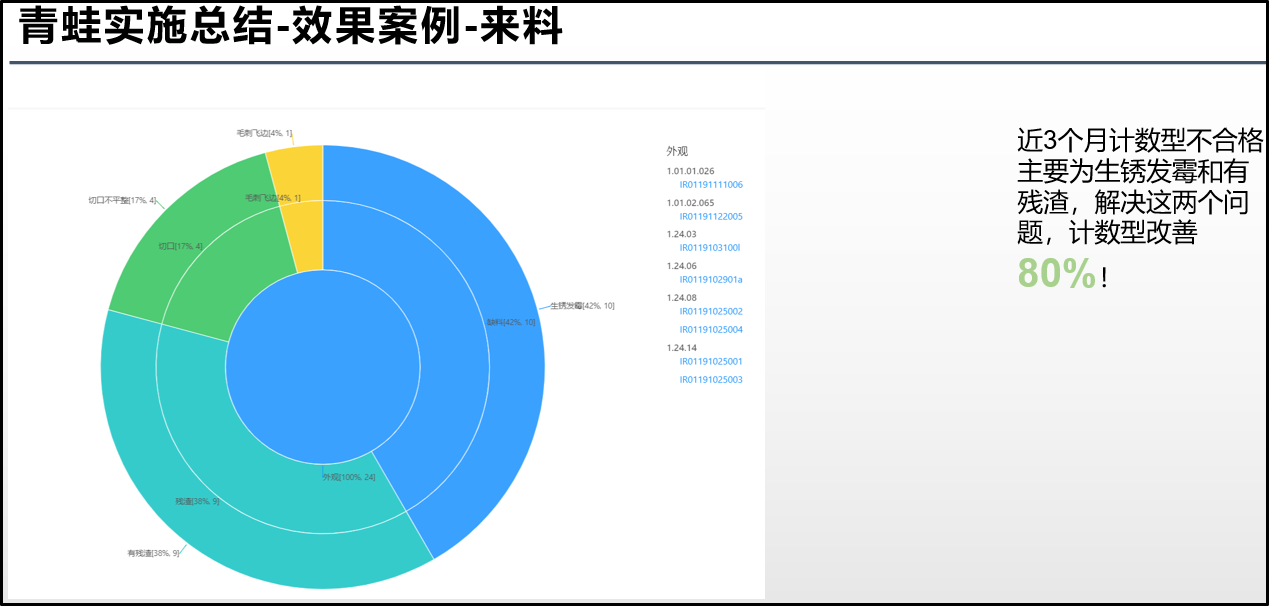Open link IR01191025004

coord(711,330)
